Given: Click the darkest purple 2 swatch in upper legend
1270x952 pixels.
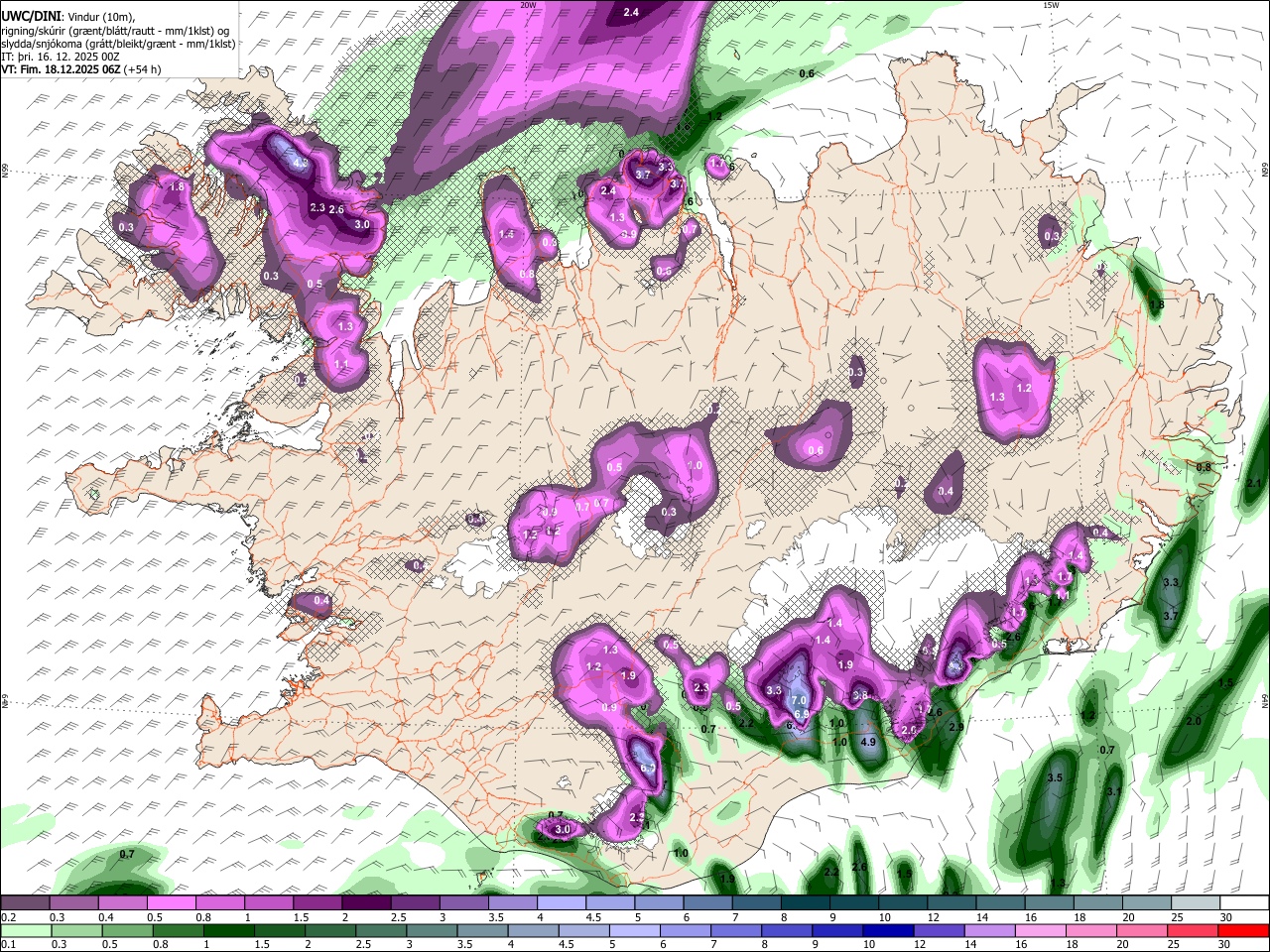Looking at the screenshot, I should tap(366, 903).
